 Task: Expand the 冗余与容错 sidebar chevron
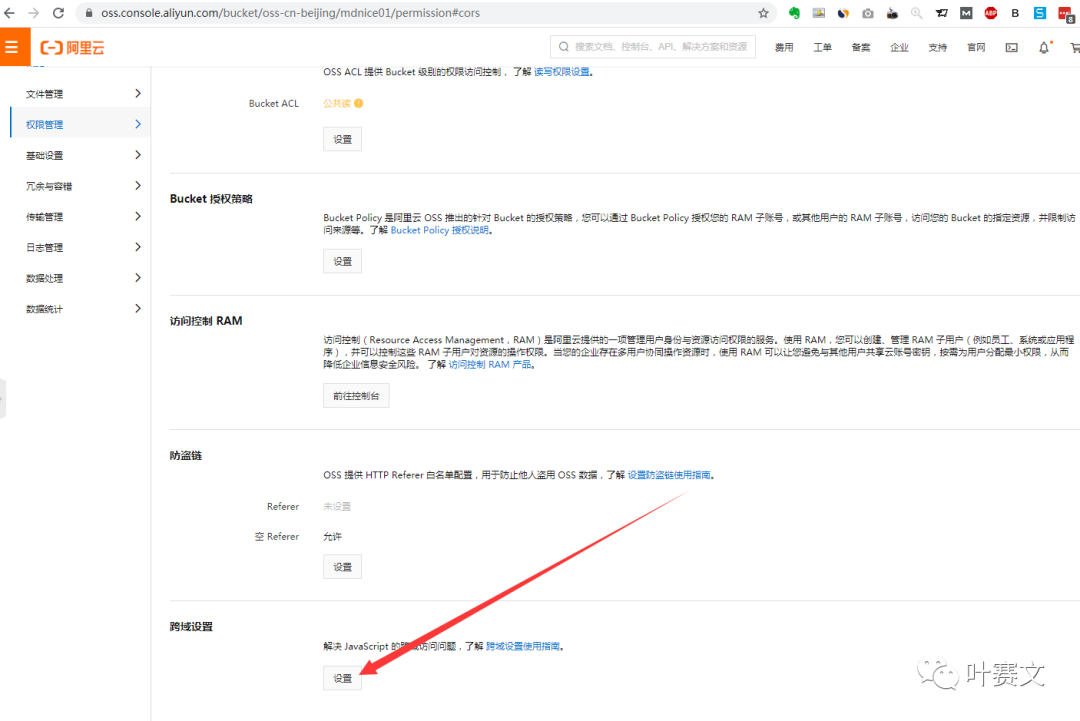coord(138,186)
